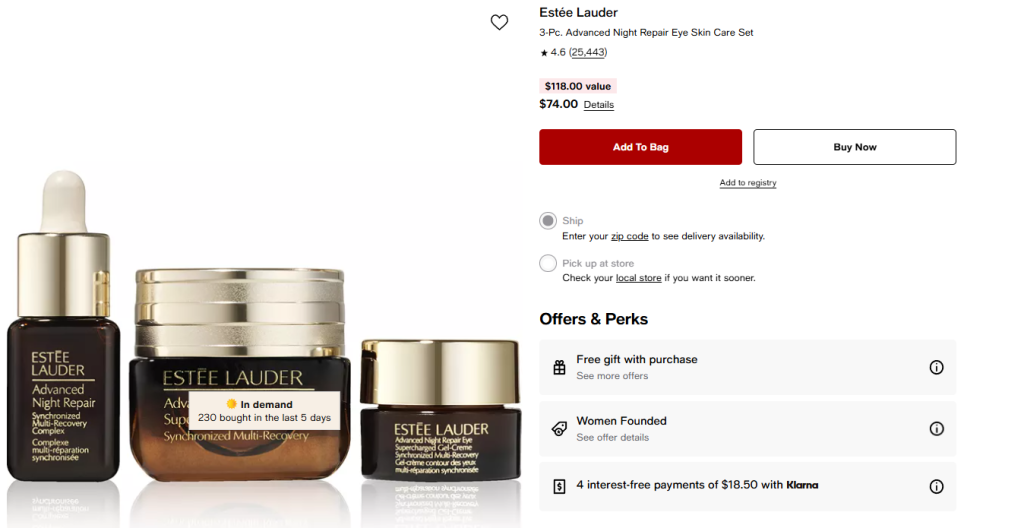Click the heart favorite icon
This screenshot has height=528, width=1024.
coord(500,22)
